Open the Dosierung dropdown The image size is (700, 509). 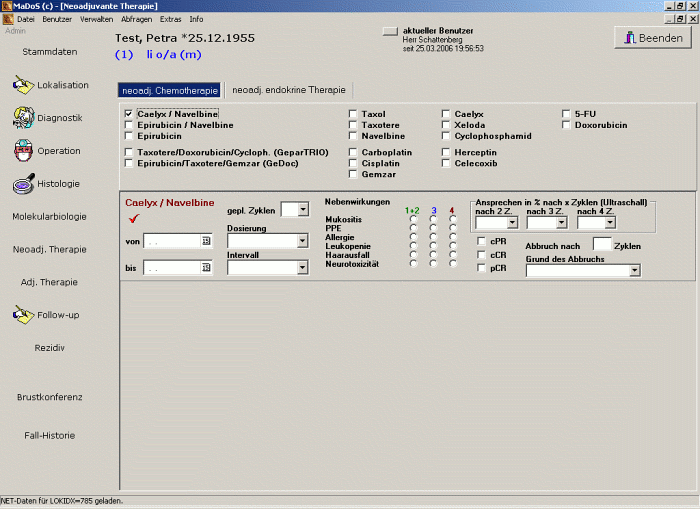point(302,241)
